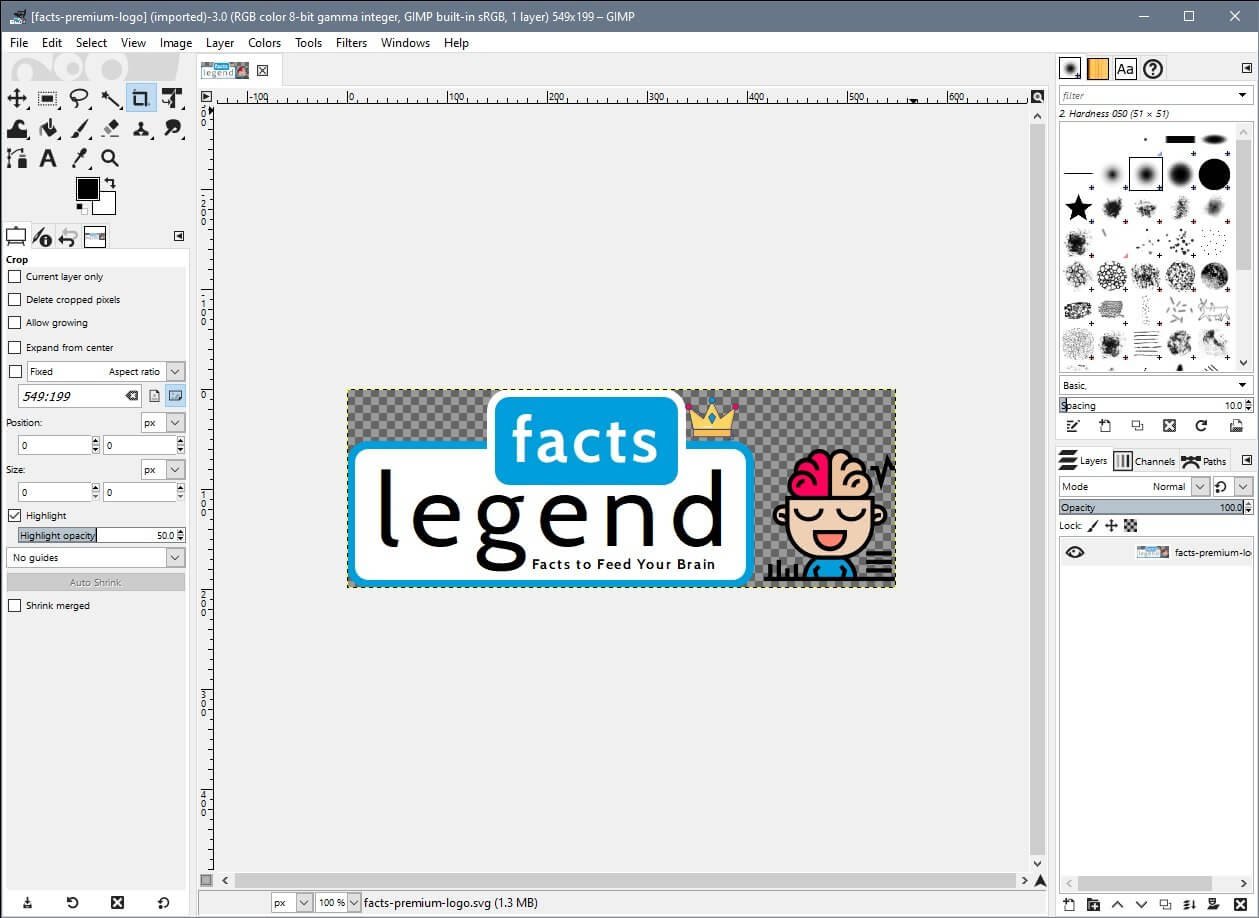Pick the Color Picker eyedropper tool
The height and width of the screenshot is (918, 1259).
pos(79,158)
